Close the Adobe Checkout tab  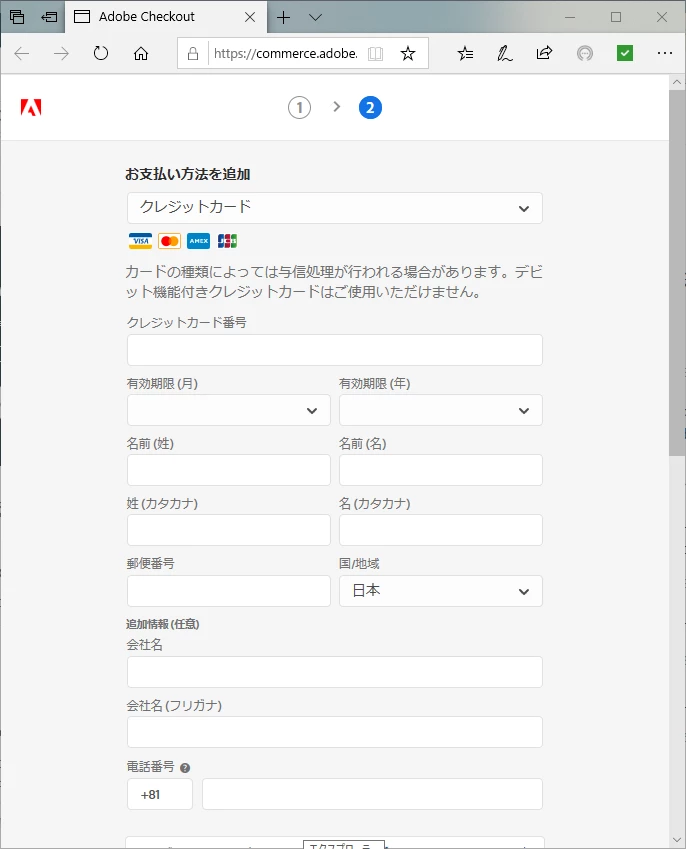[250, 17]
